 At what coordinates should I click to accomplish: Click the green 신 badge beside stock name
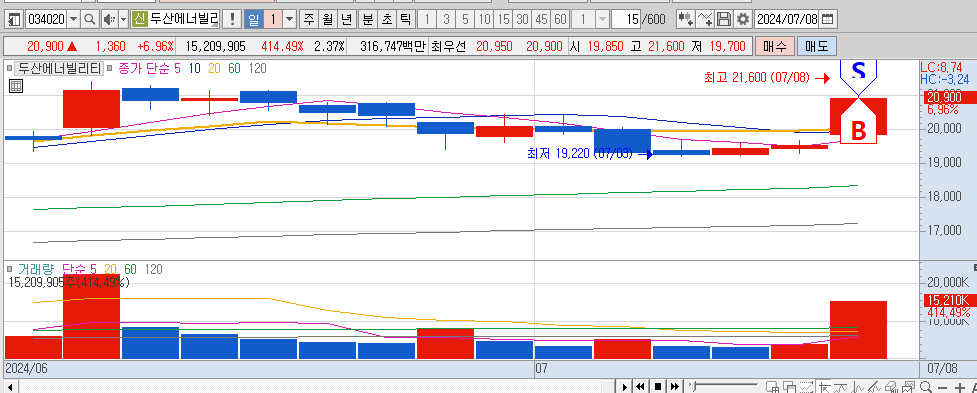tap(140, 19)
